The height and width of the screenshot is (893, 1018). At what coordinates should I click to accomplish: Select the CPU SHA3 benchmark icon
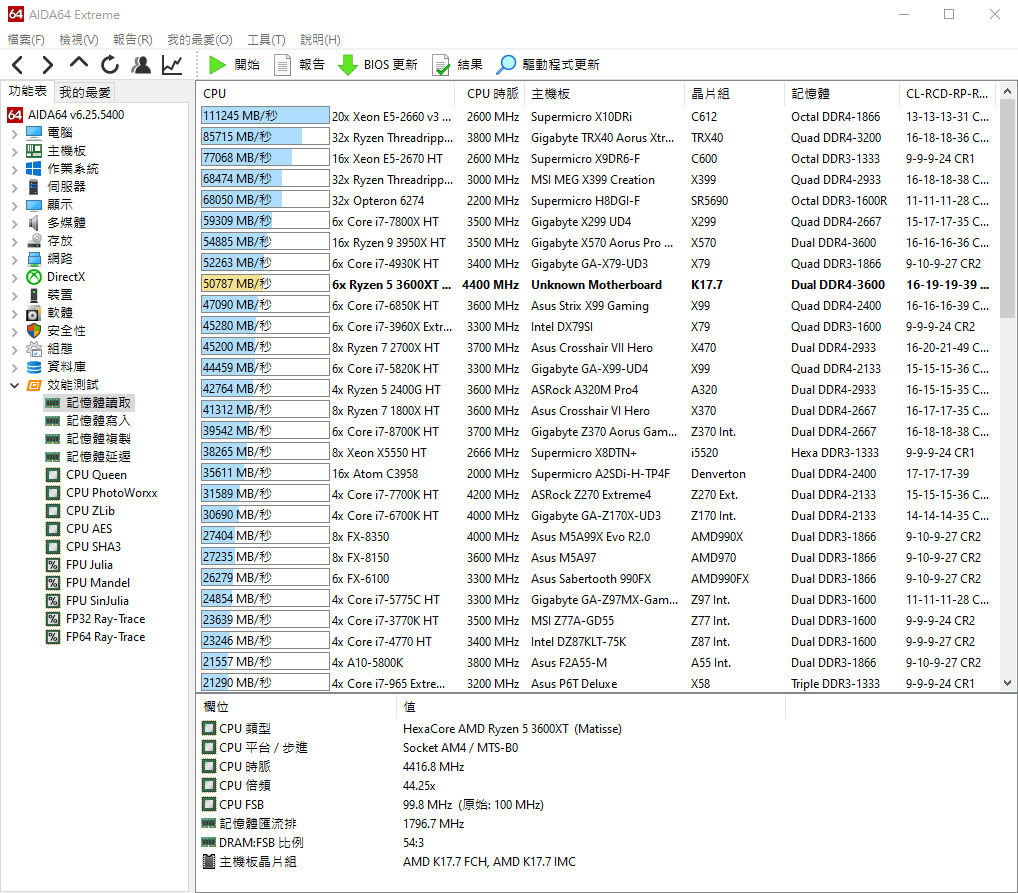53,547
